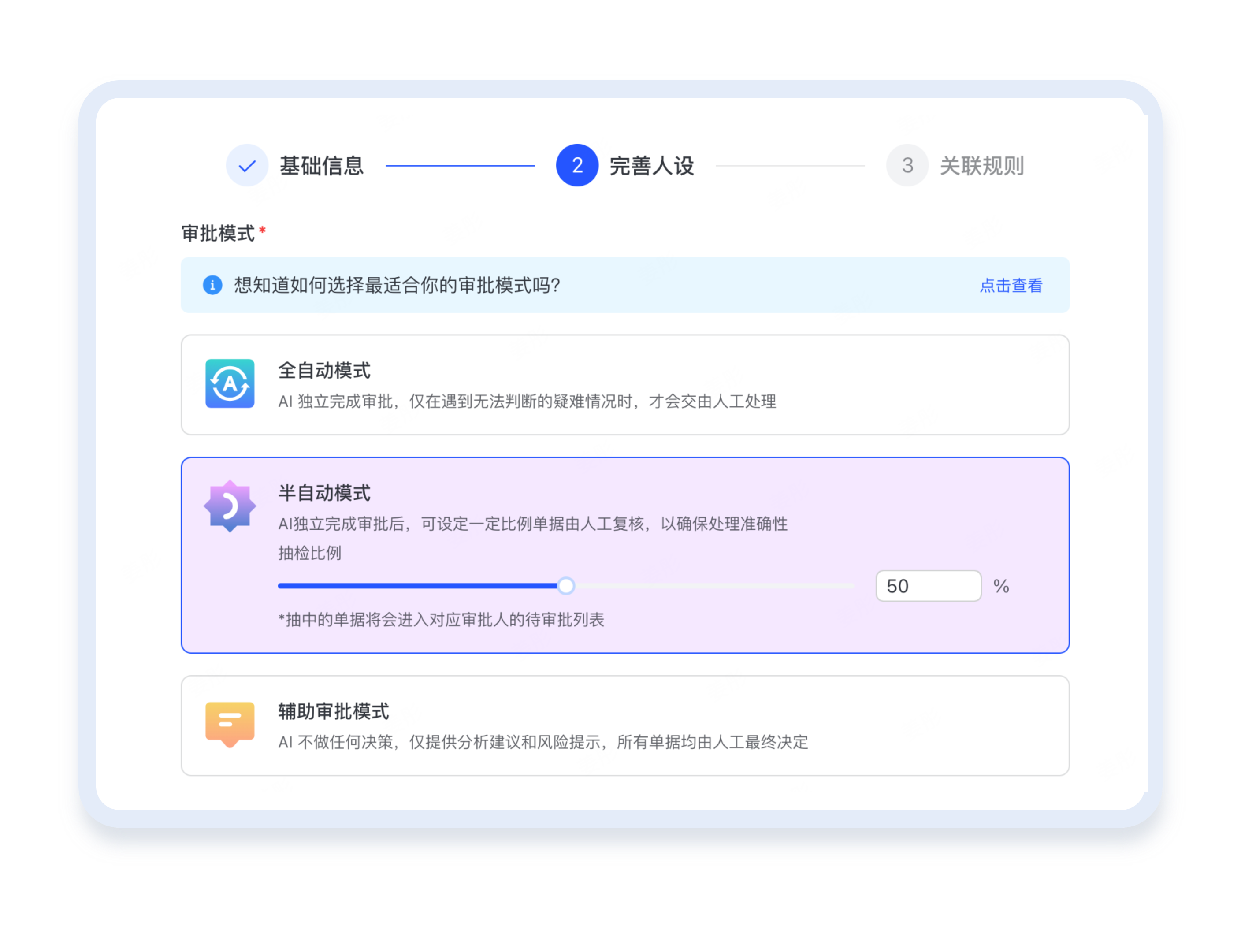1241x952 pixels.
Task: Click the semi-auto mode purple icon
Action: pyautogui.click(x=230, y=506)
